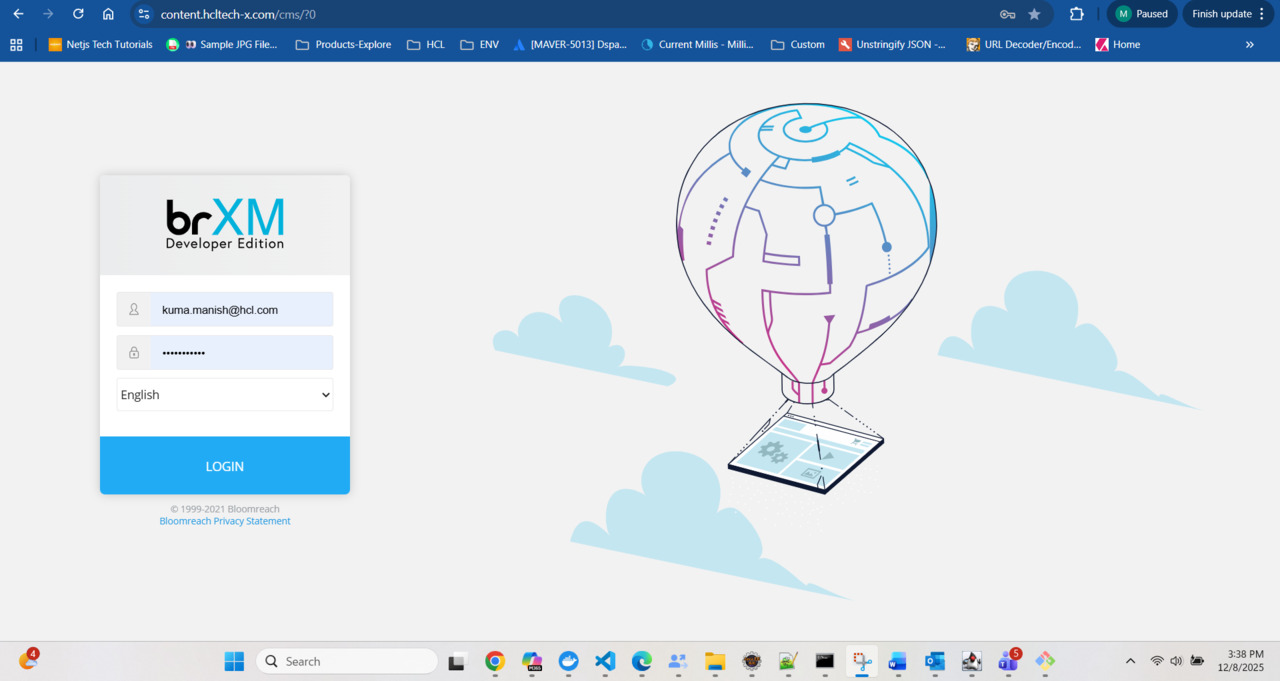Click the username field with kuma.manish@hcl.com
This screenshot has height=681, width=1280.
[x=241, y=310]
